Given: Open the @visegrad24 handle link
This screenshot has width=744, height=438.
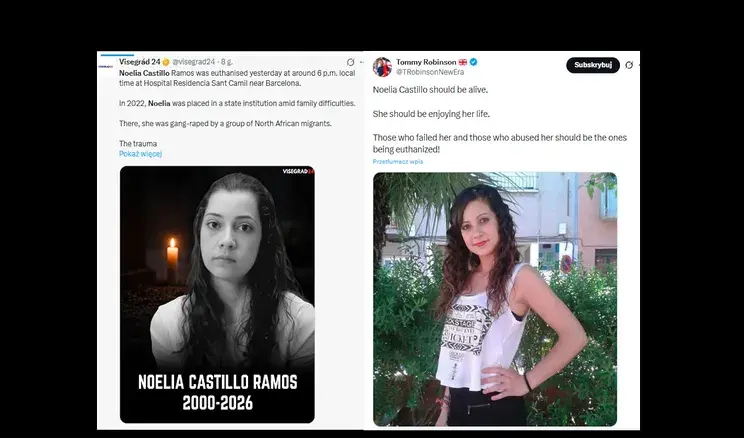Looking at the screenshot, I should coord(194,62).
